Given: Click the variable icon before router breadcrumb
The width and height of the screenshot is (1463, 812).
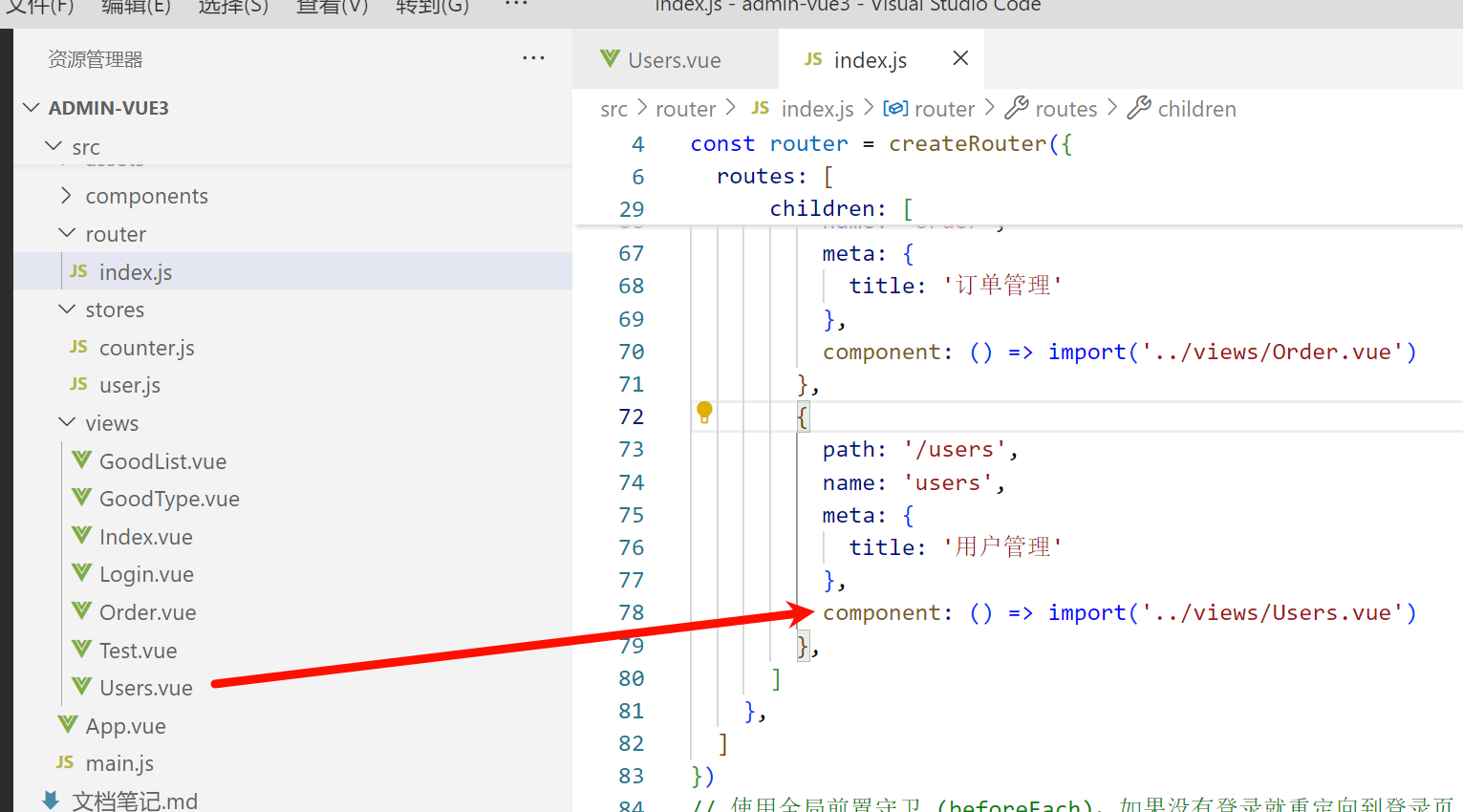Looking at the screenshot, I should (x=895, y=108).
